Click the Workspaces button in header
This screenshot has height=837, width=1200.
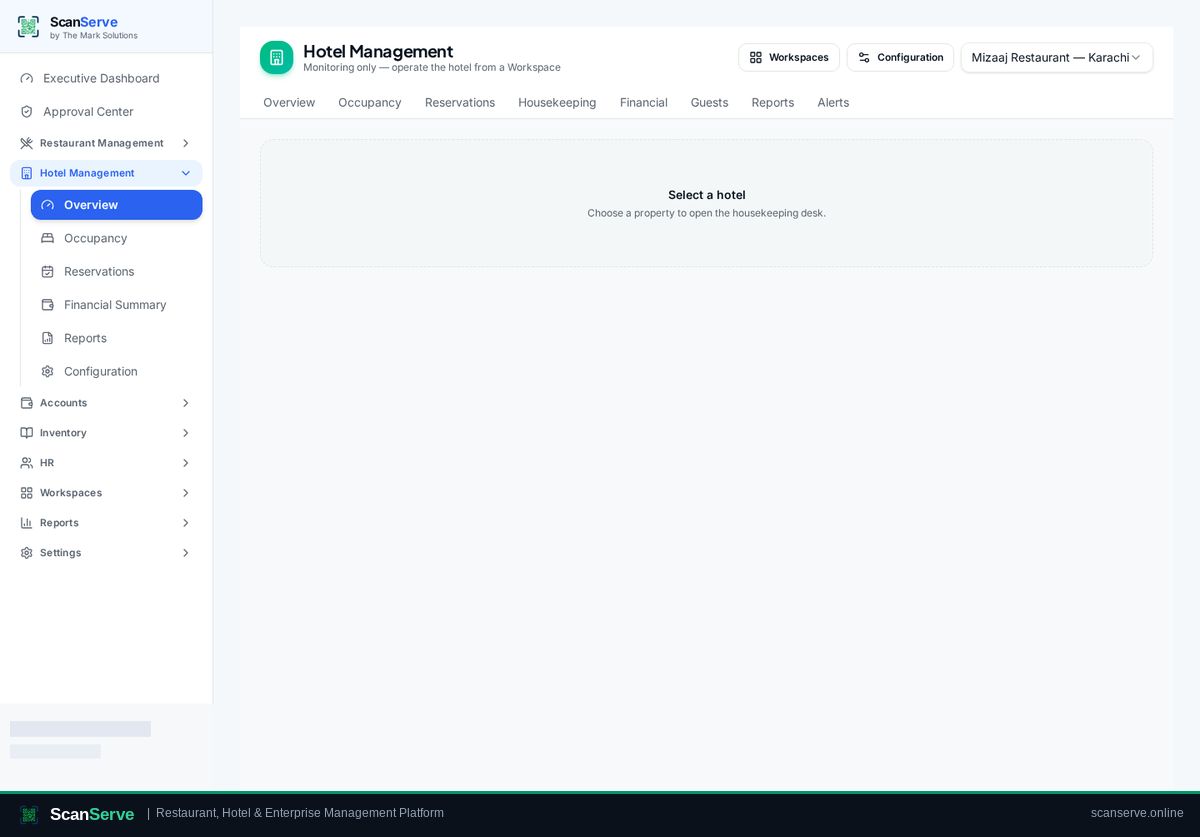tap(789, 57)
